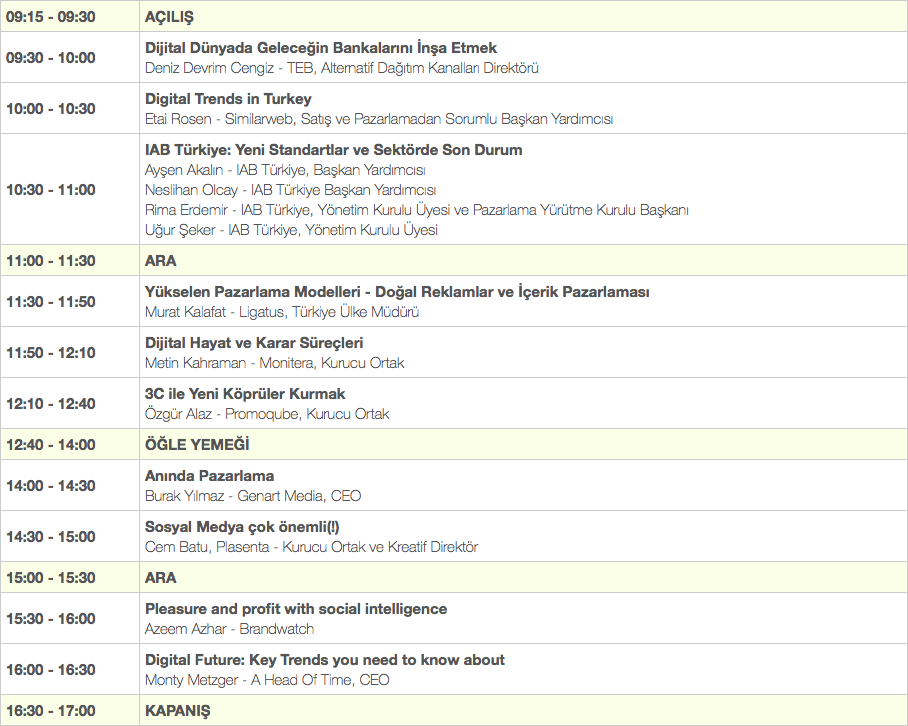
Task: Click the Uğur Şeker speaker entry
Action: point(291,230)
